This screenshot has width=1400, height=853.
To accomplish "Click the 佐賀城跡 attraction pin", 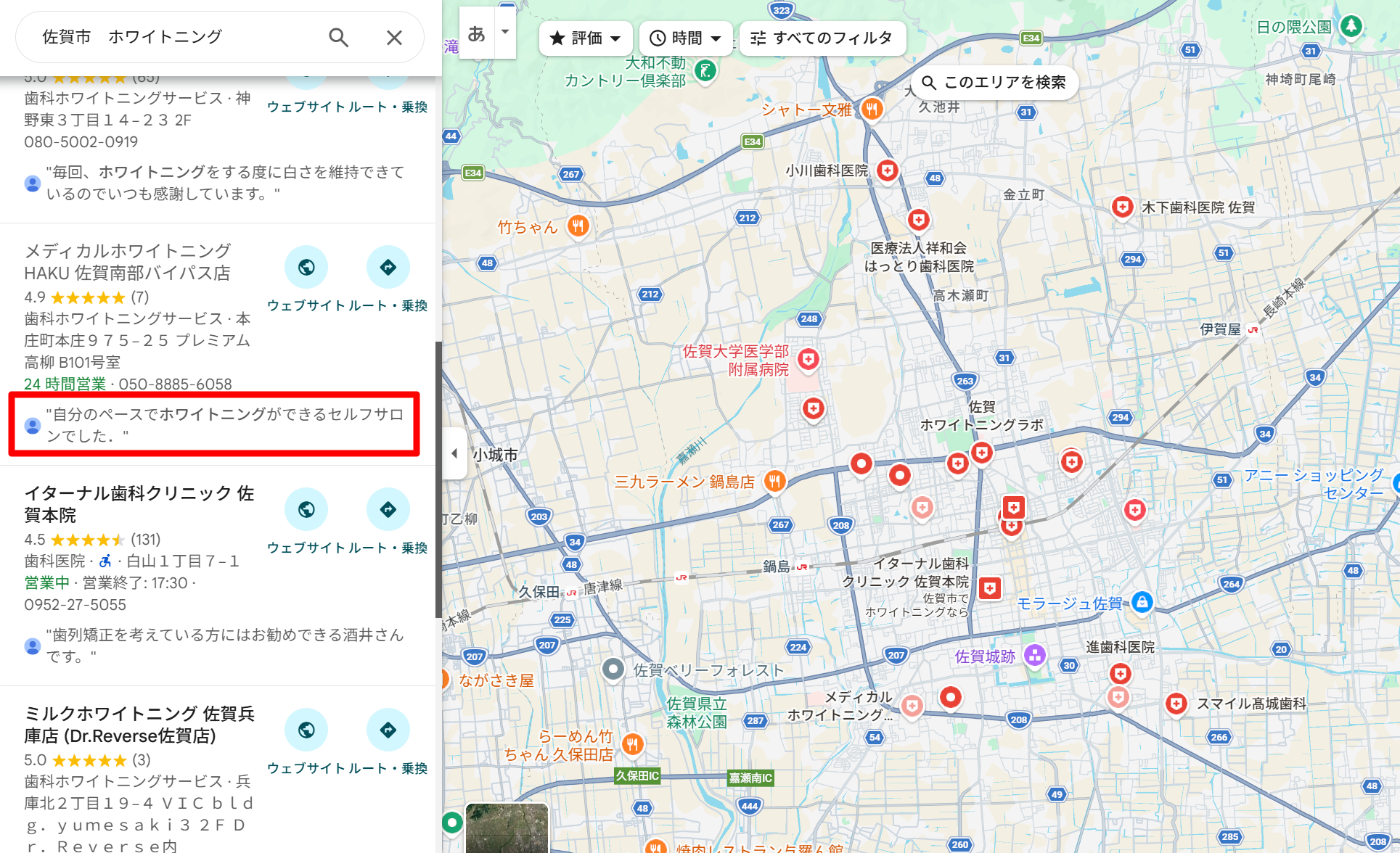I will click(1035, 656).
